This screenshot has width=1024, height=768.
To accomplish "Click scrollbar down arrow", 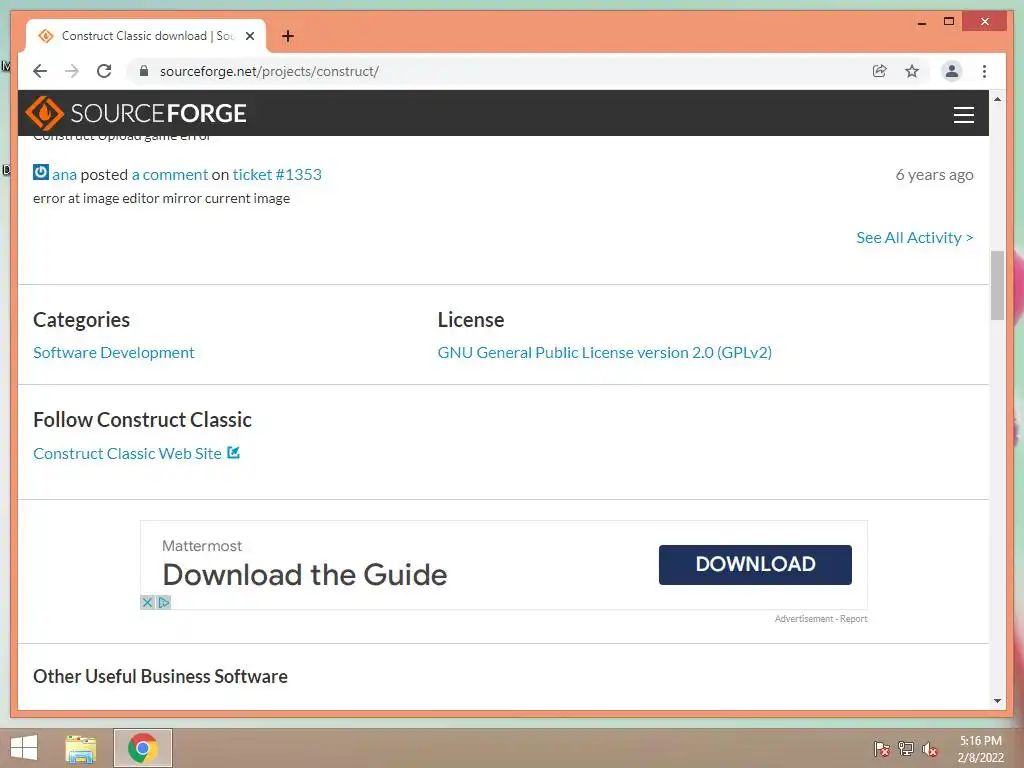I will coord(997,701).
